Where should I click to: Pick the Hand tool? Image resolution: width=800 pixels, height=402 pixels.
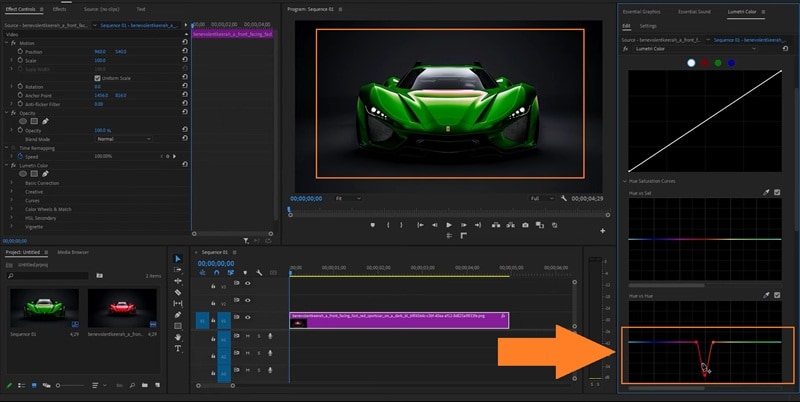pos(178,337)
